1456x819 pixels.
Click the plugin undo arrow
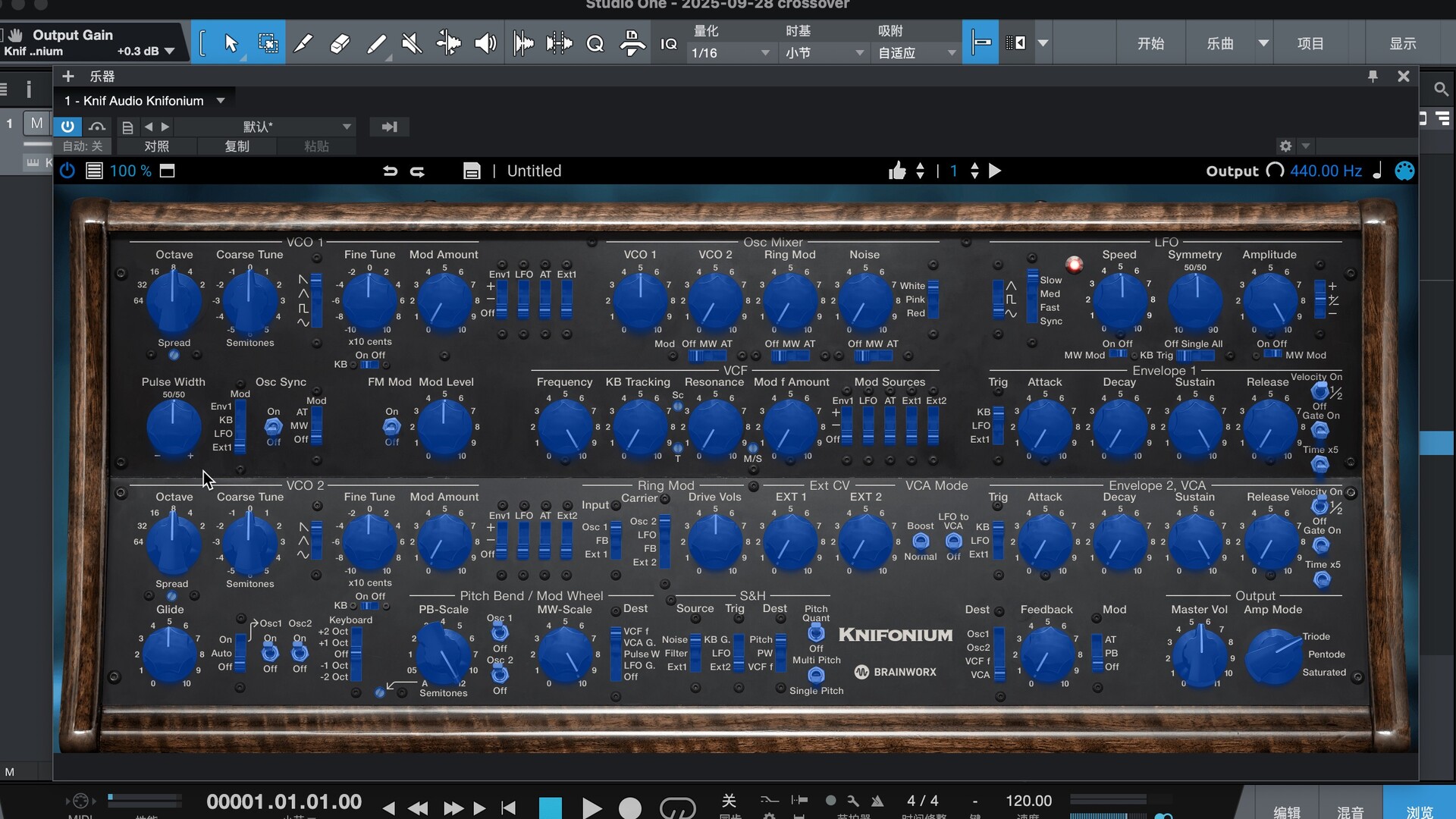click(390, 171)
